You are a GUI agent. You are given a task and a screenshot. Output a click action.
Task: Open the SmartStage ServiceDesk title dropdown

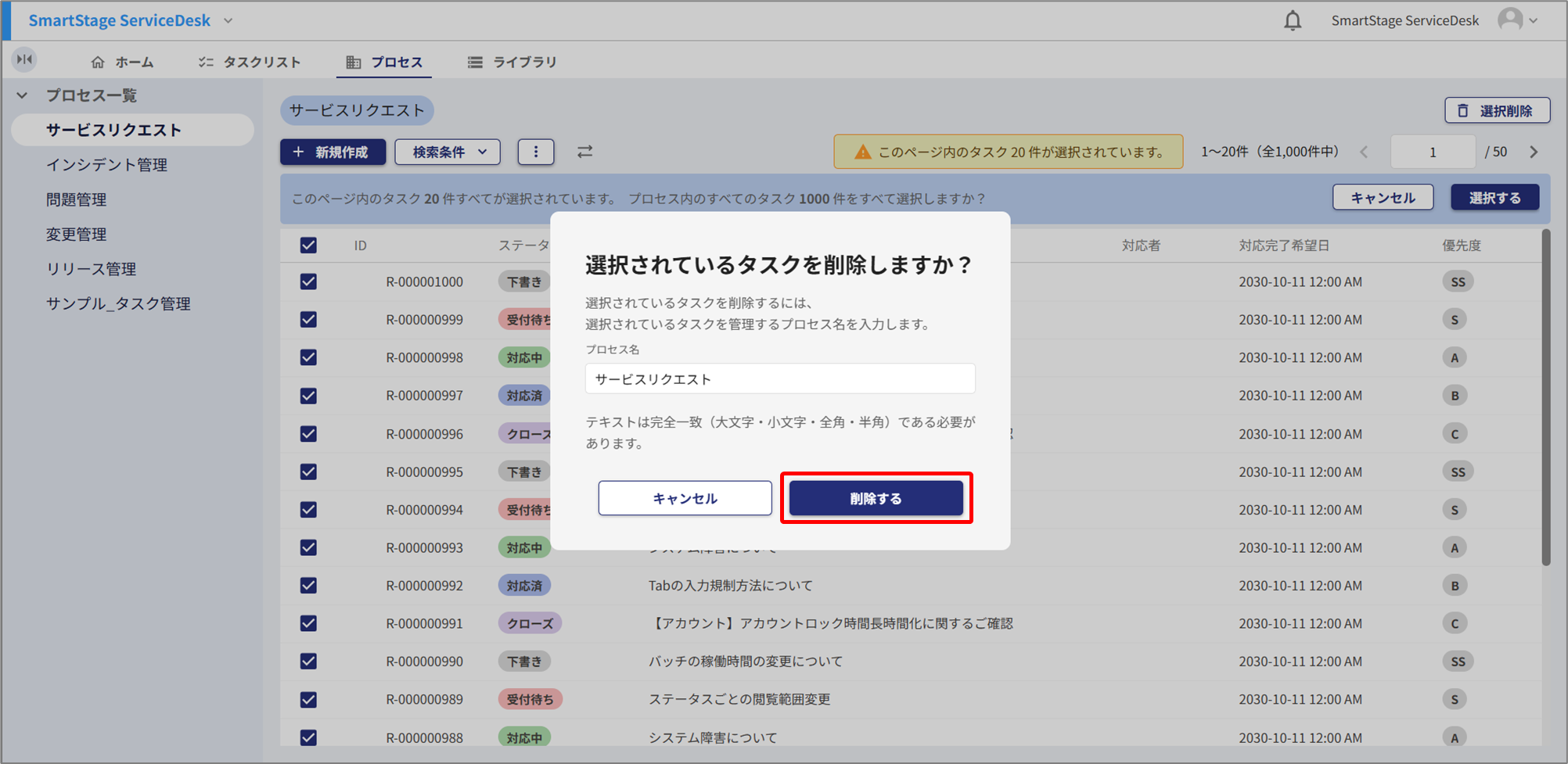pos(228,21)
